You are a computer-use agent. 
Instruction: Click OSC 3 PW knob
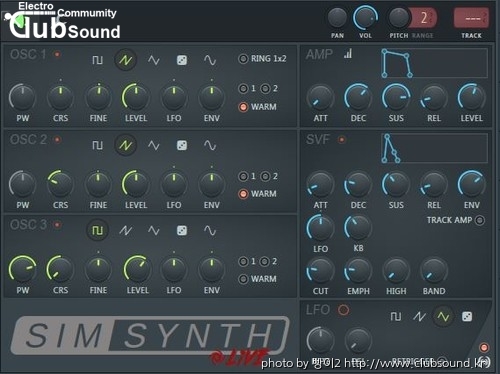[x=22, y=269]
